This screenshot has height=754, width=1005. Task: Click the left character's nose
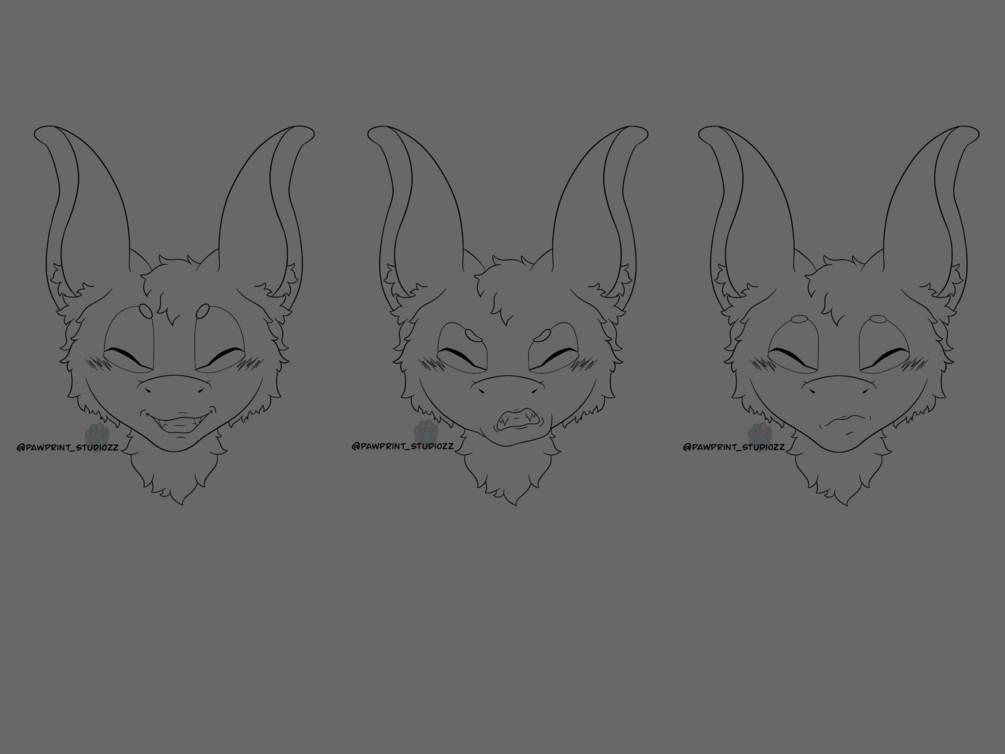tap(175, 390)
